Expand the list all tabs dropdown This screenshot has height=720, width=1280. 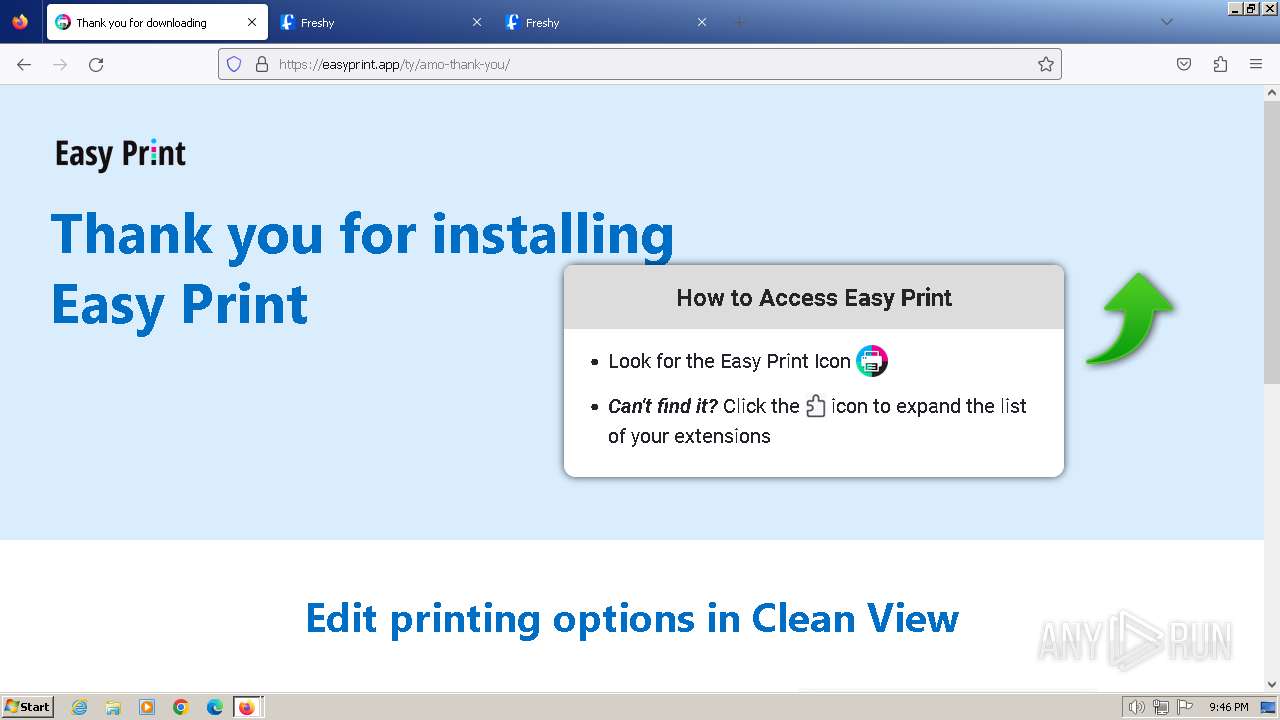click(1166, 22)
